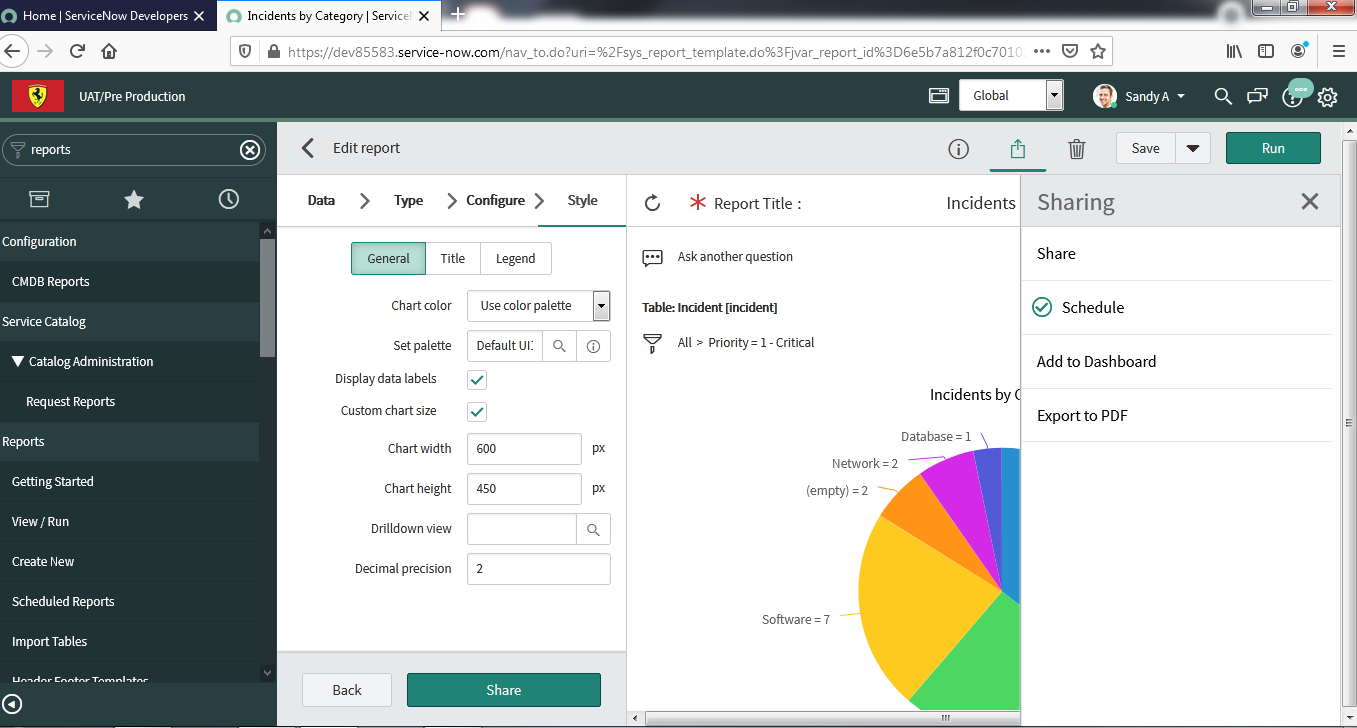Image resolution: width=1357 pixels, height=728 pixels.
Task: Toggle the Custom chart size checkbox
Action: [x=477, y=411]
